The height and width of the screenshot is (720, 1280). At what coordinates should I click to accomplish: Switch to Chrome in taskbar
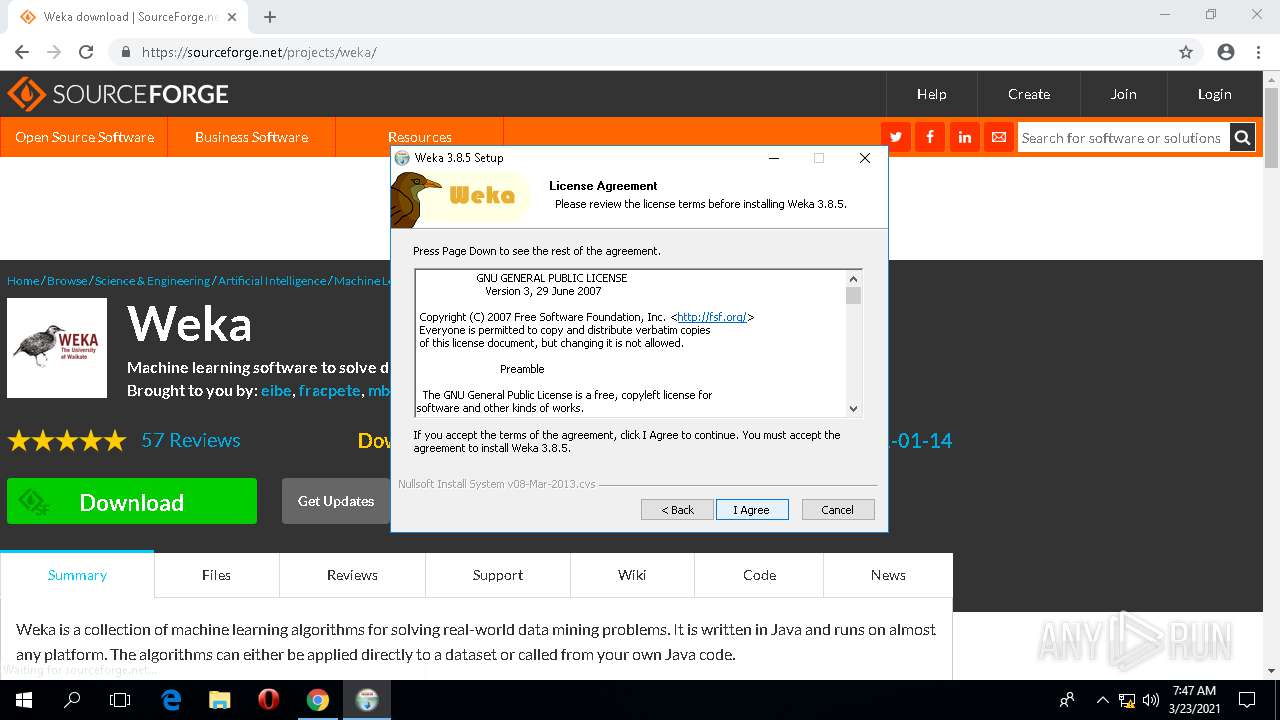[318, 700]
